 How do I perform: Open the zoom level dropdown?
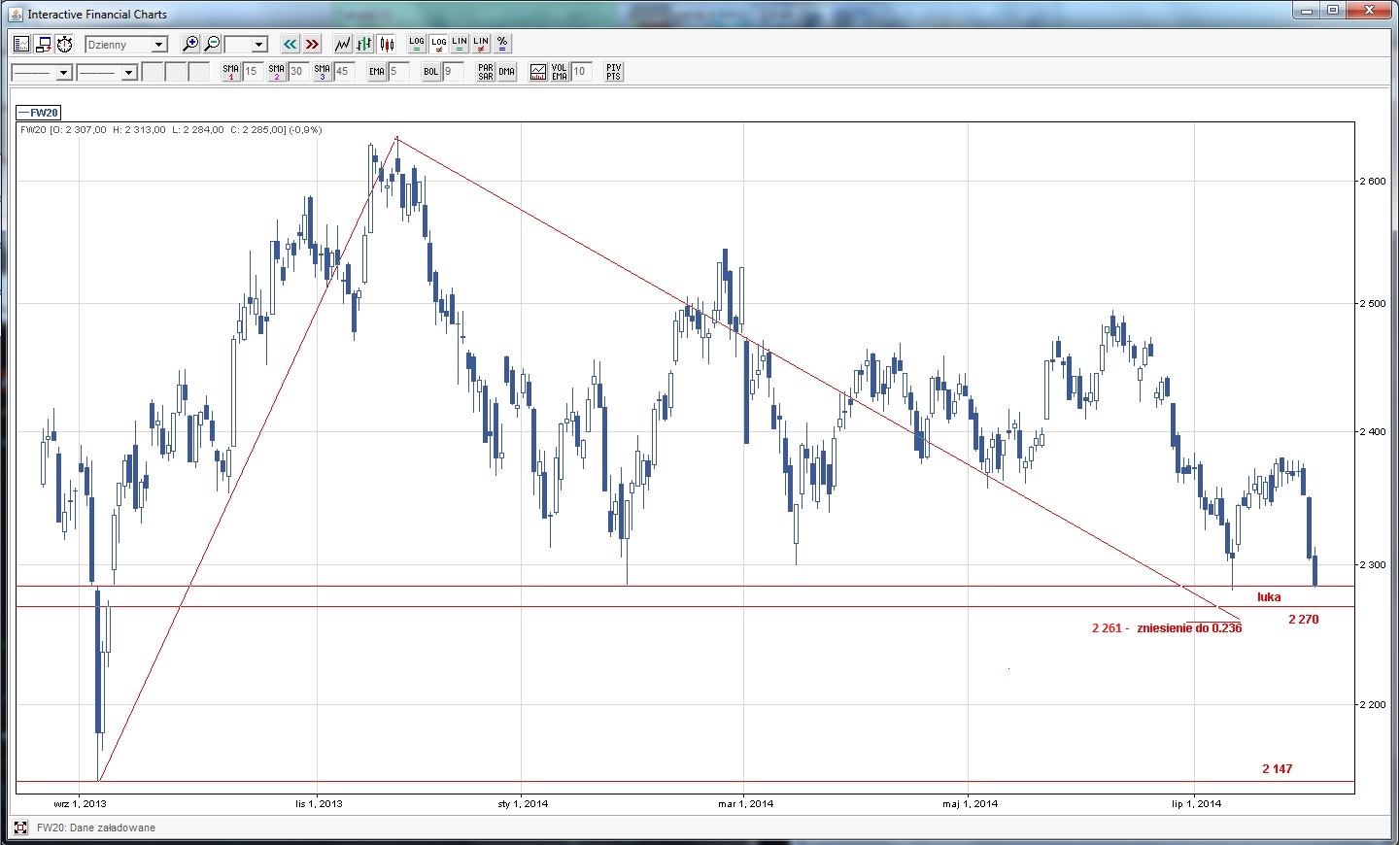click(x=258, y=45)
